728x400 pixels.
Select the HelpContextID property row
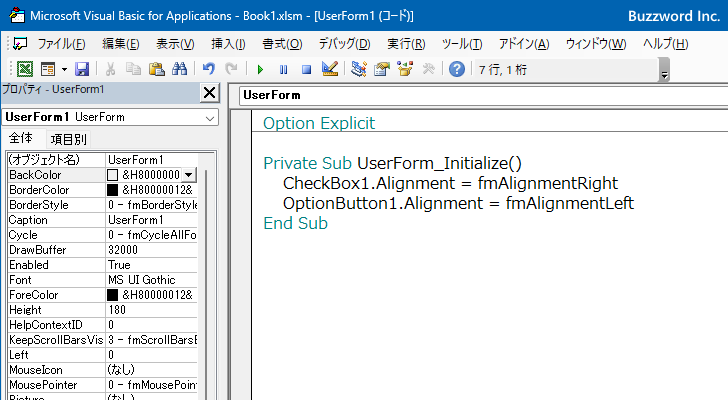[x=103, y=325]
